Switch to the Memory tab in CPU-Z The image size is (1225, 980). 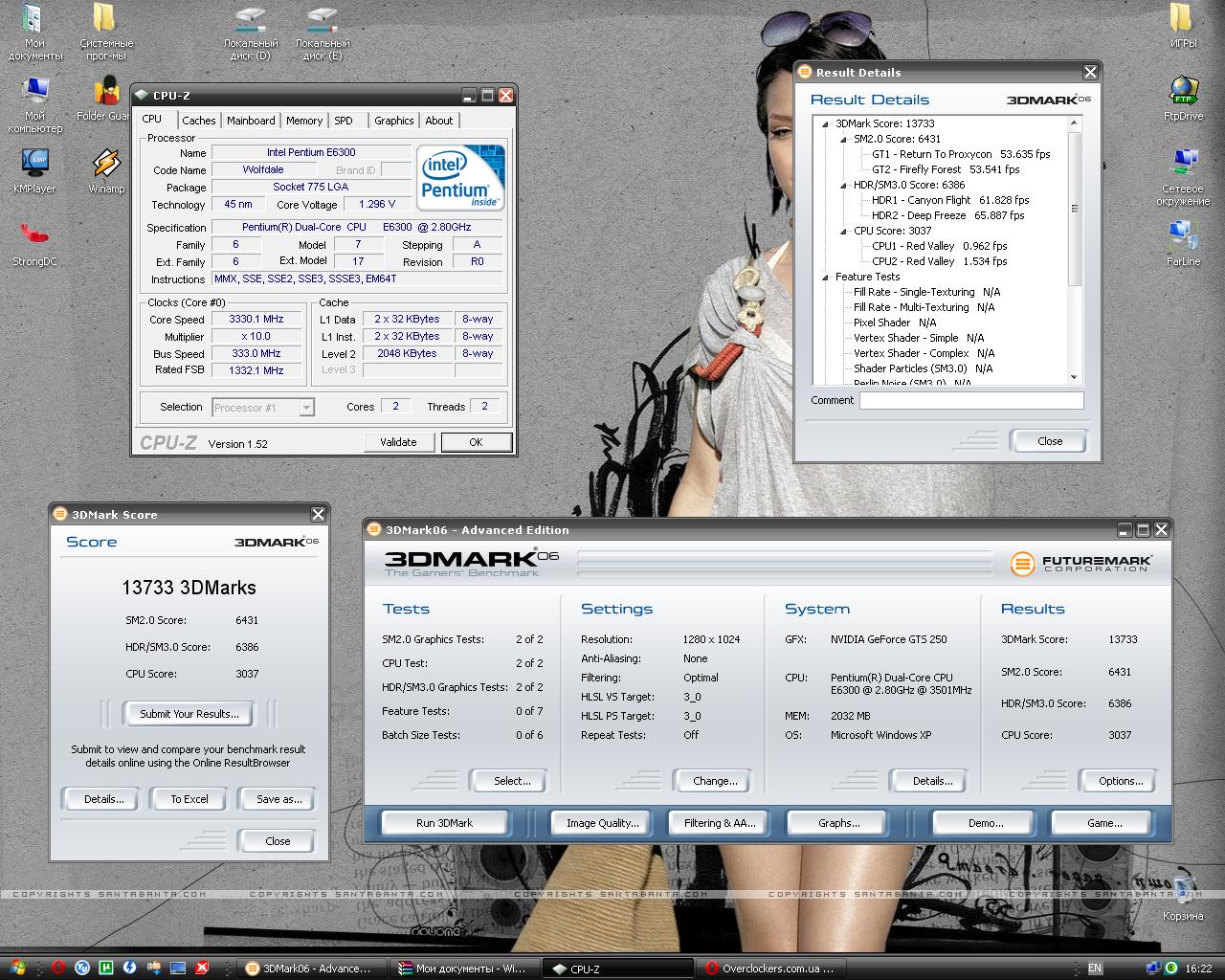304,121
